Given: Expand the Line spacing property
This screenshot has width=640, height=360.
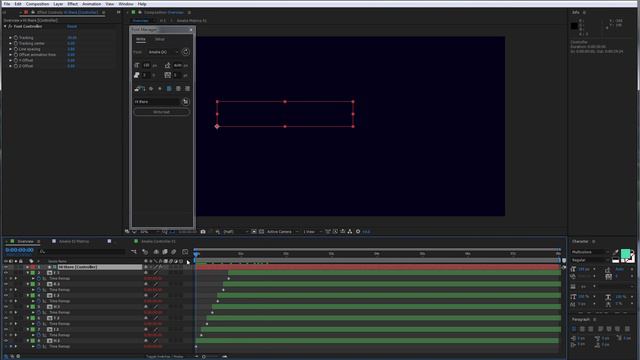Looking at the screenshot, I should pyautogui.click(x=11, y=49).
